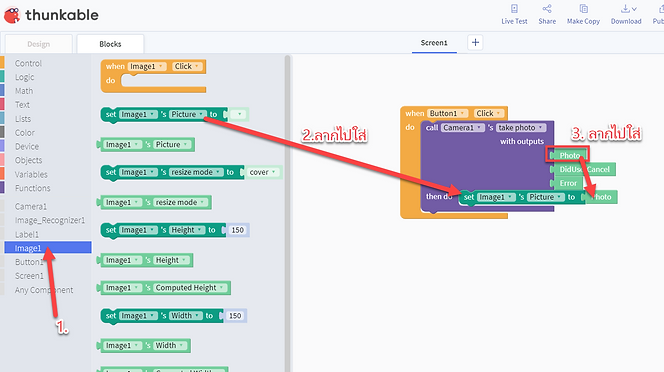Open resize mode property dropdown in set block

(195, 172)
